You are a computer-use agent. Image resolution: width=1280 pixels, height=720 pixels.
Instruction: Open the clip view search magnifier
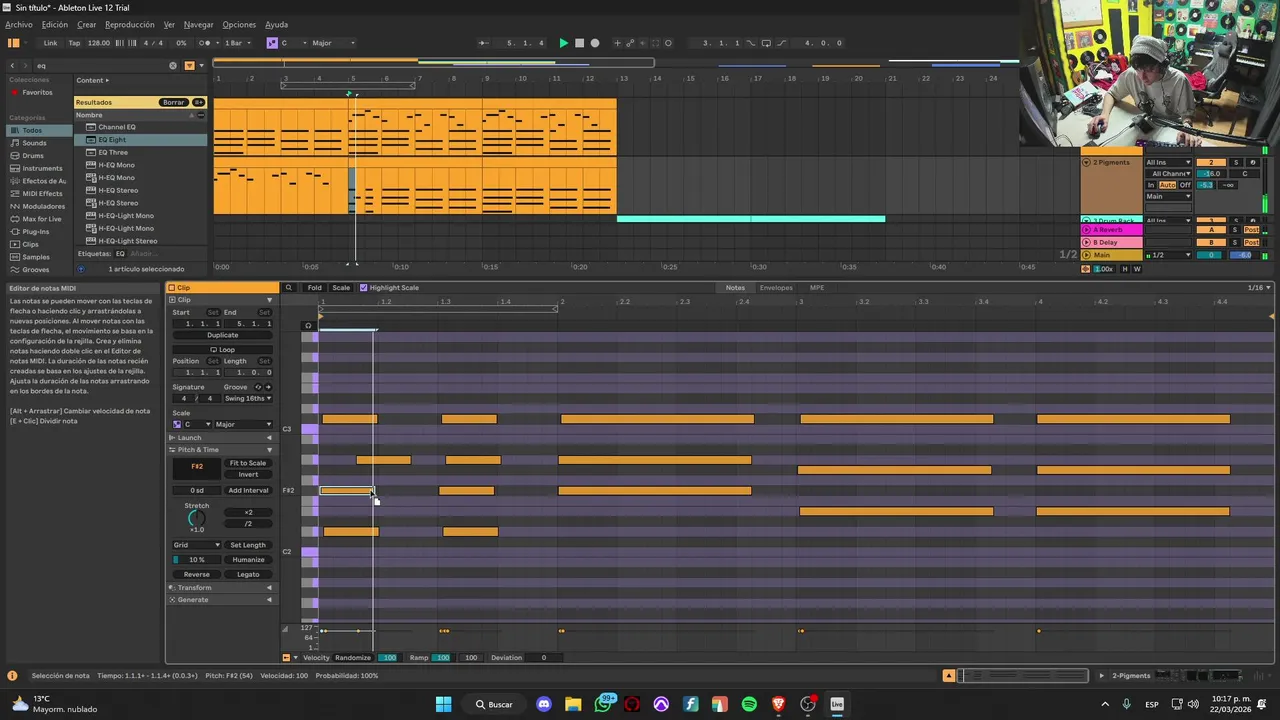point(289,288)
